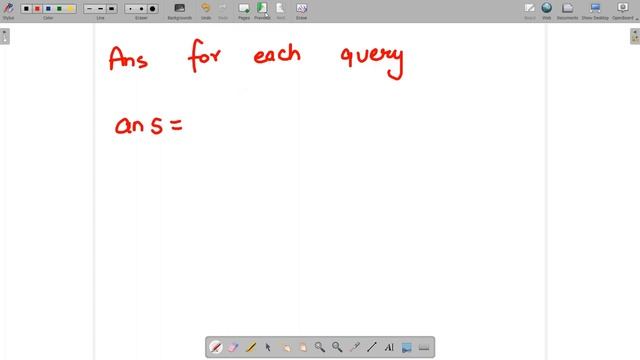Select the Zoom out tool
Image resolution: width=640 pixels, height=360 pixels.
pyautogui.click(x=337, y=347)
